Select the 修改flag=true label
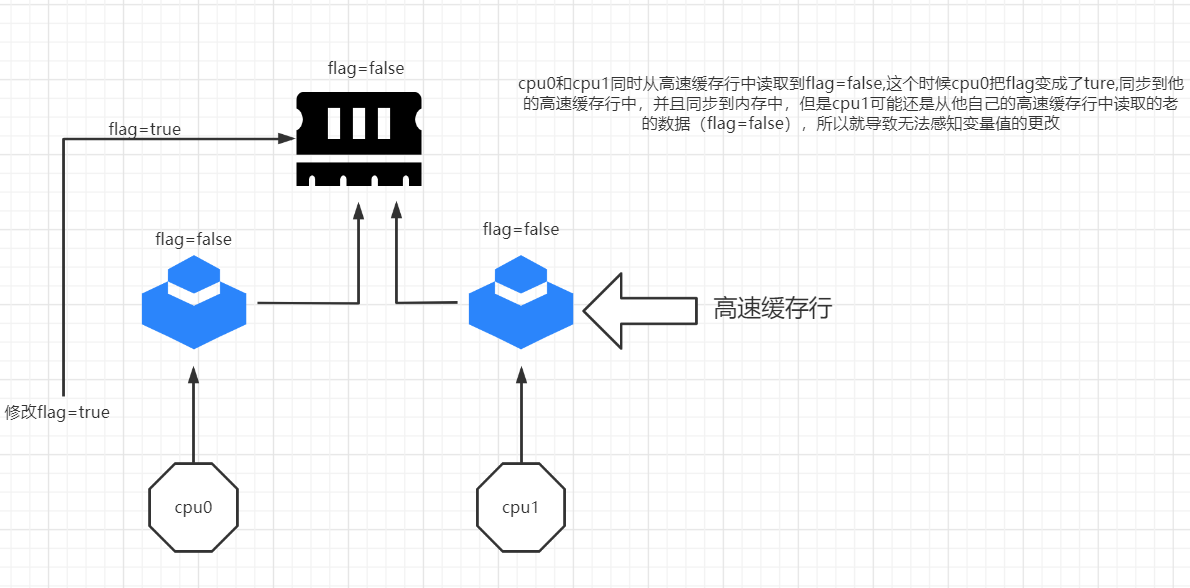The image size is (1190, 588). pos(58,413)
